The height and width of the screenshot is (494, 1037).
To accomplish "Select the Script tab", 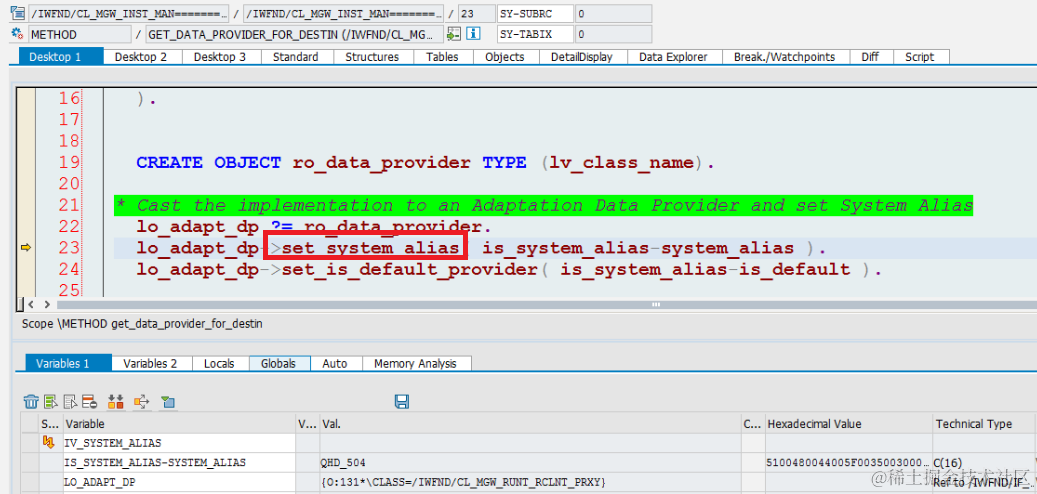I will point(921,58).
